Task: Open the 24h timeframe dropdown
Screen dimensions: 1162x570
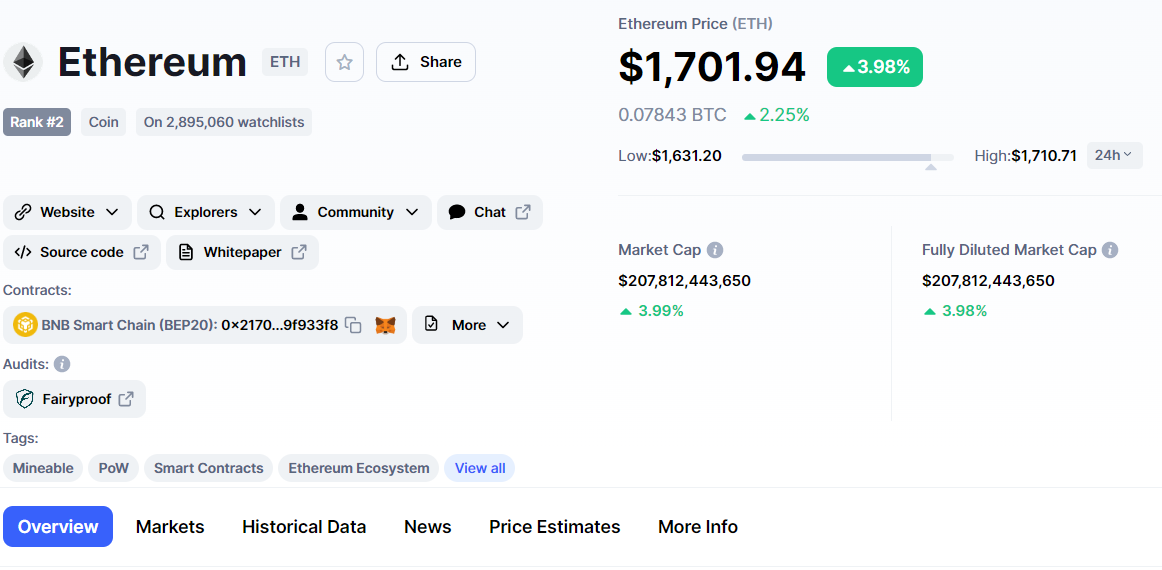Action: point(1115,156)
